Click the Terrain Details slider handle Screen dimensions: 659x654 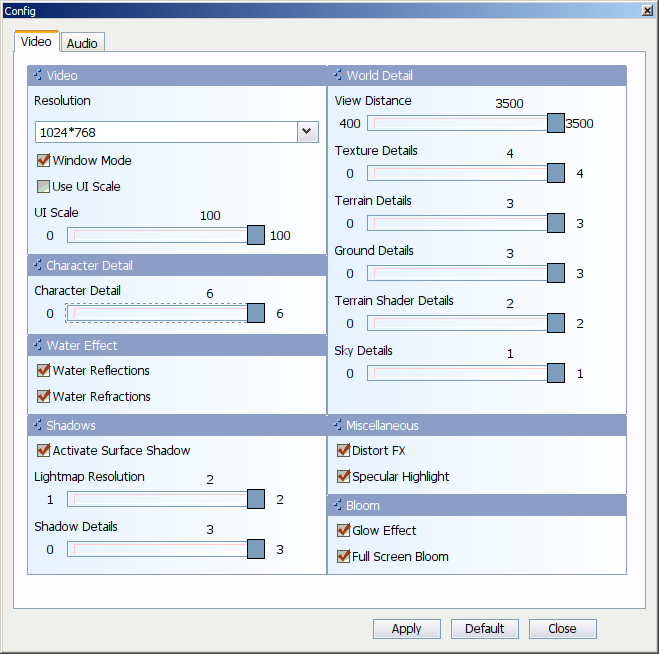pyautogui.click(x=556, y=223)
